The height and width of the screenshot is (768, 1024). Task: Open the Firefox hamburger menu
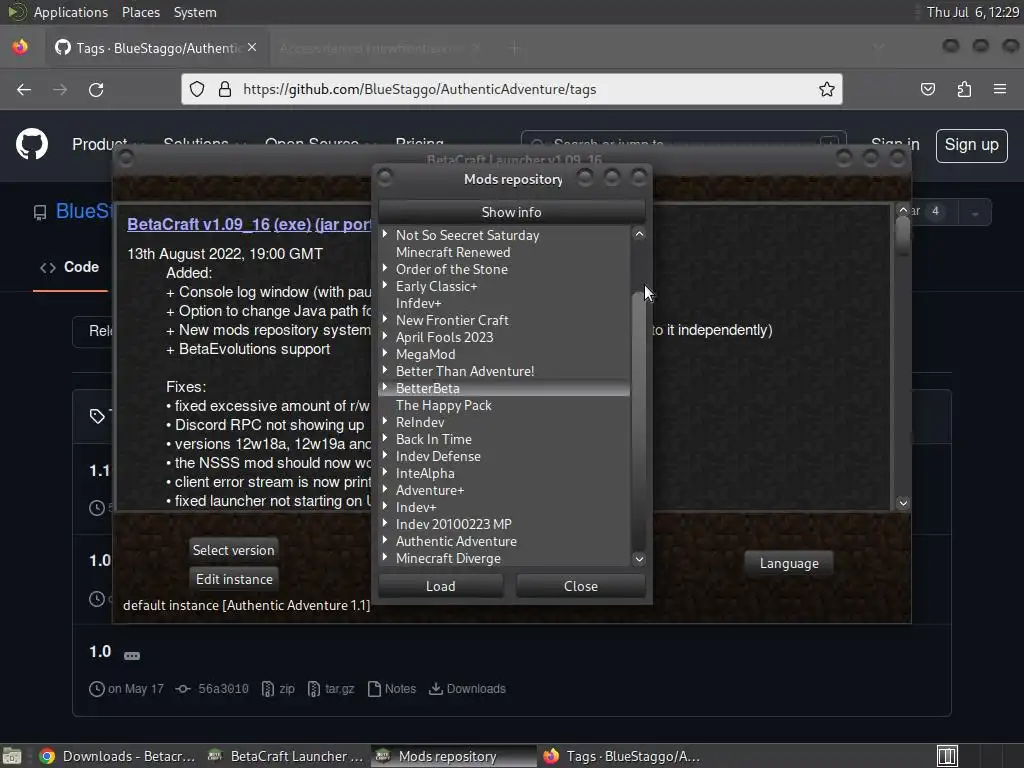coord(1000,89)
